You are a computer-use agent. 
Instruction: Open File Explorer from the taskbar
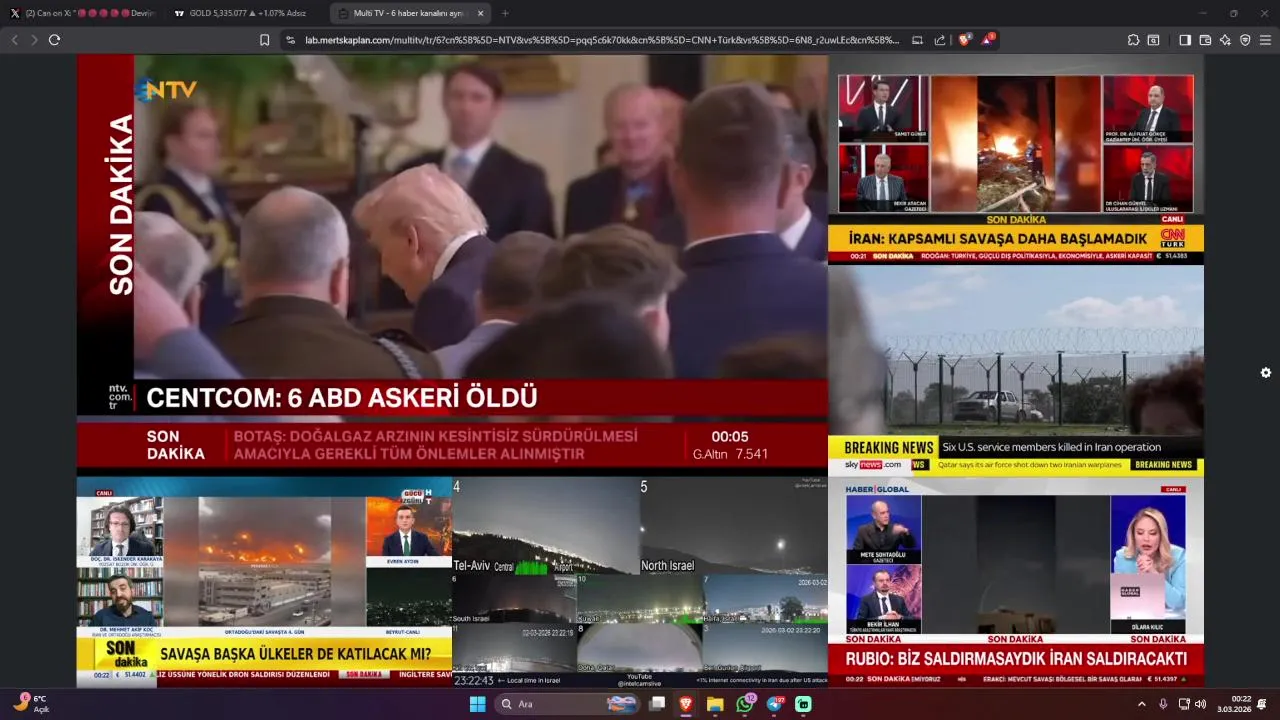coord(715,704)
